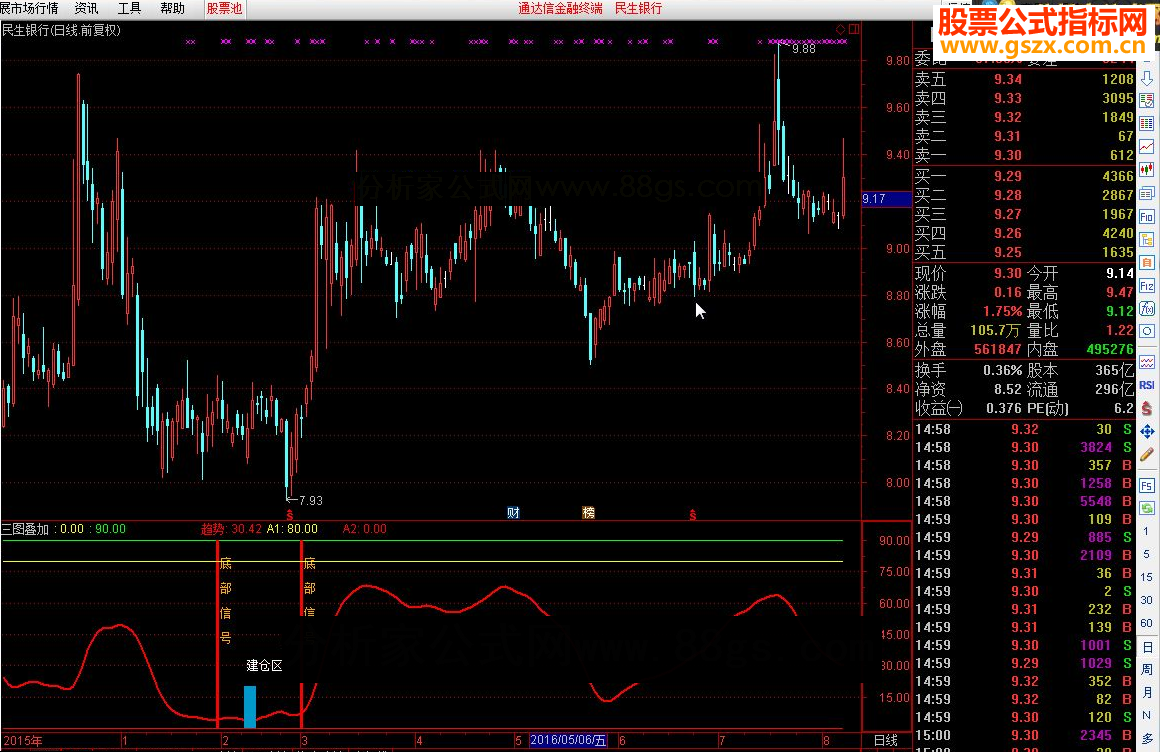Click the 趋势: 30.42 indicator value
Image resolution: width=1160 pixels, height=752 pixels.
232,529
